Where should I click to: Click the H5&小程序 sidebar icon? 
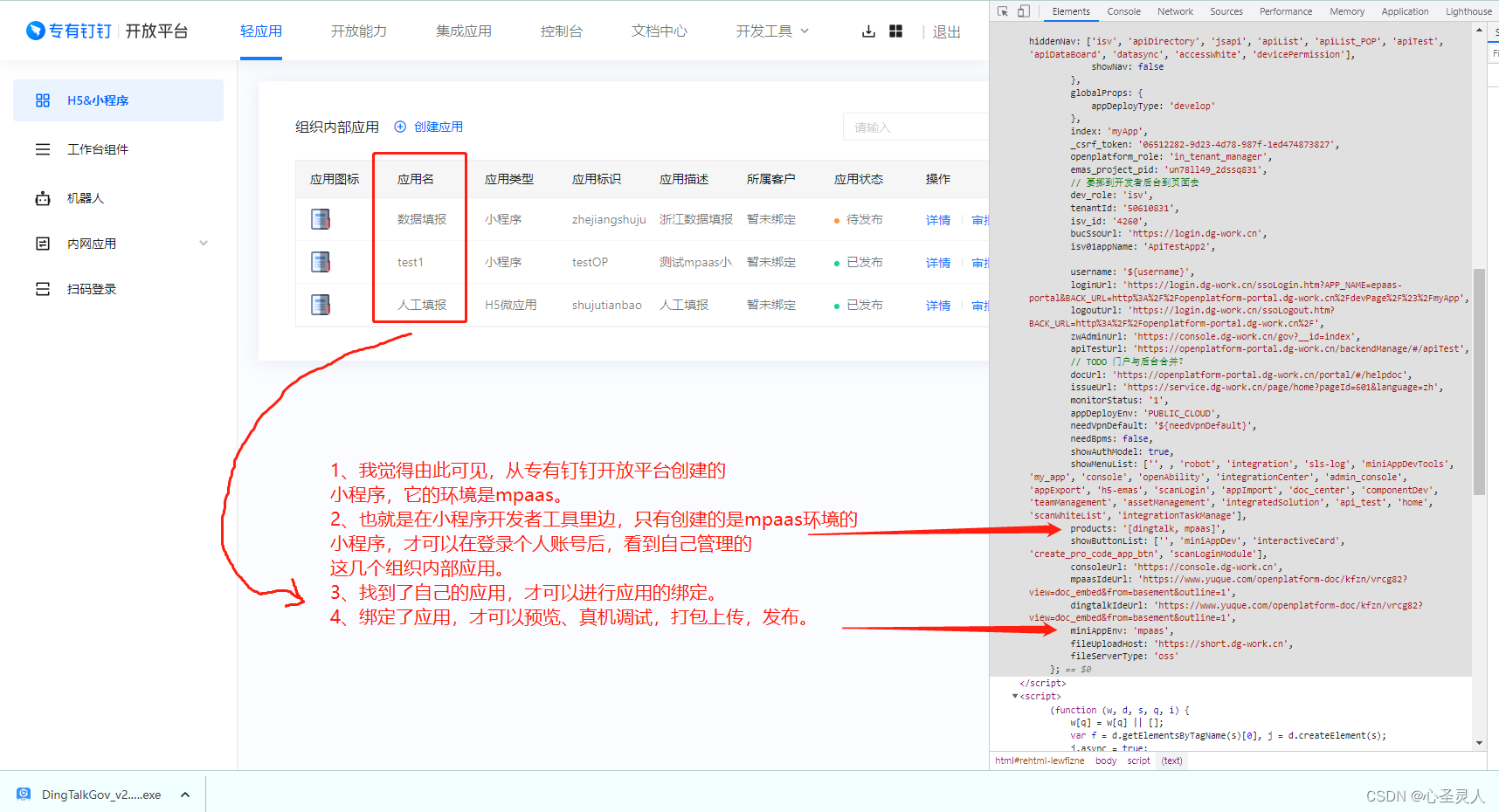[x=42, y=100]
